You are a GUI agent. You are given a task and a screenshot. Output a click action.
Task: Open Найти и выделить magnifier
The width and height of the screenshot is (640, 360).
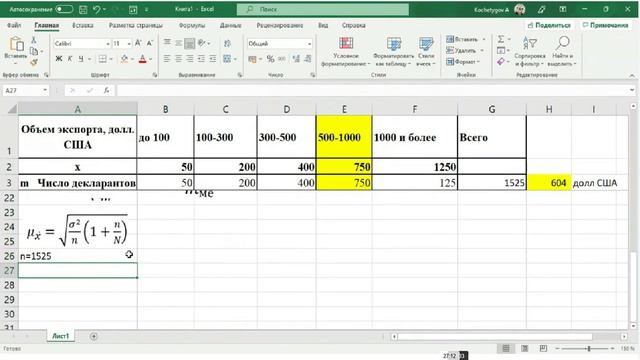(562, 51)
